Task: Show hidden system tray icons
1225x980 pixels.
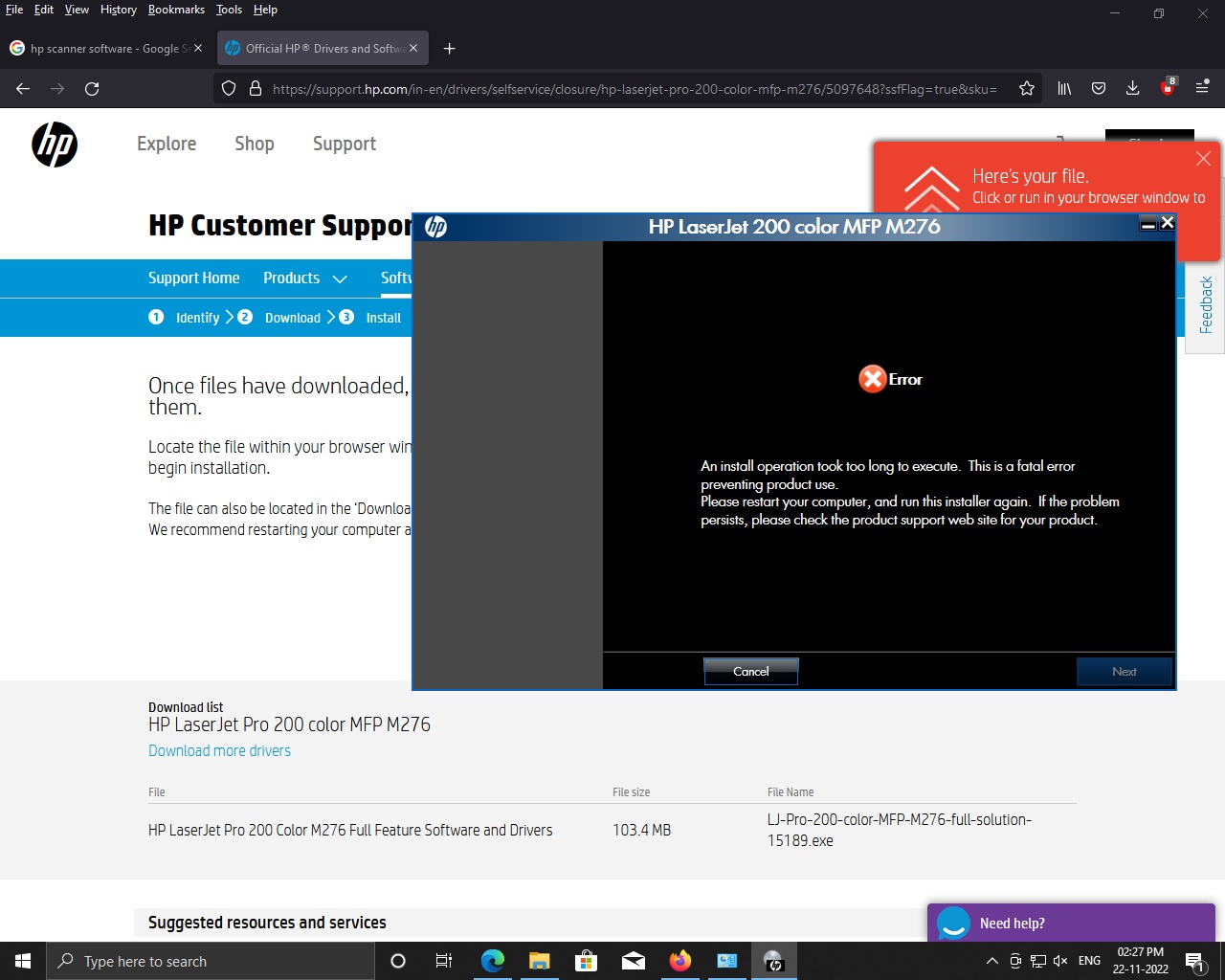Action: pyautogui.click(x=992, y=961)
